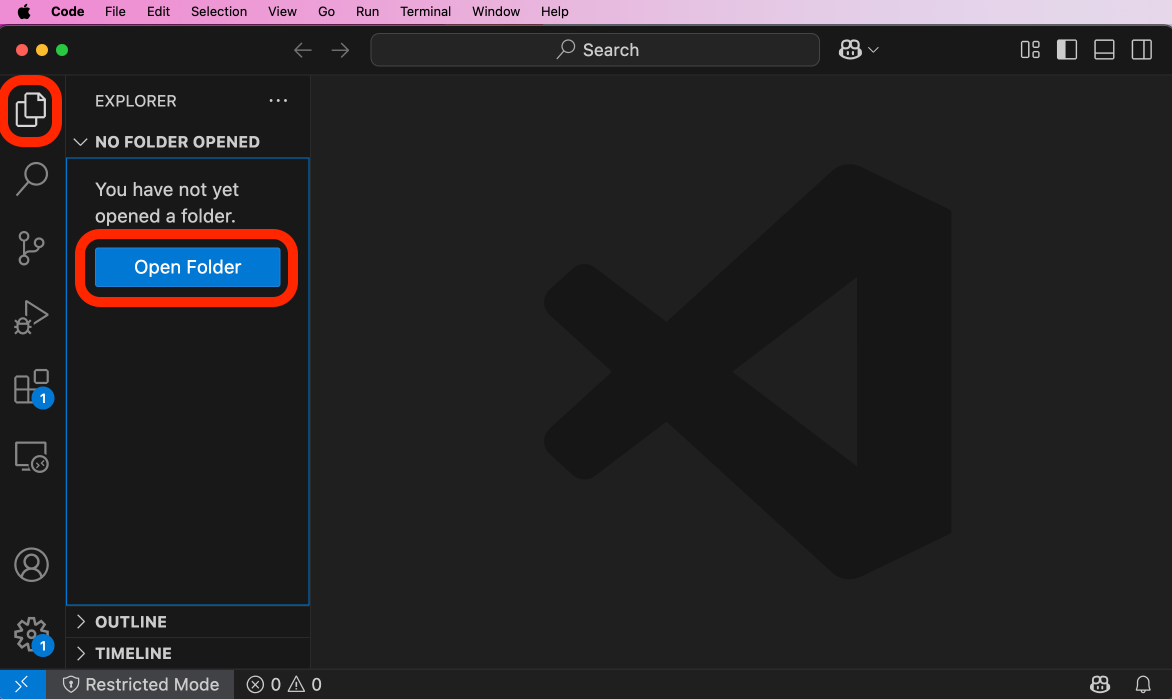Image resolution: width=1172 pixels, height=699 pixels.
Task: Click the EXPLORER panel title
Action: (135, 101)
